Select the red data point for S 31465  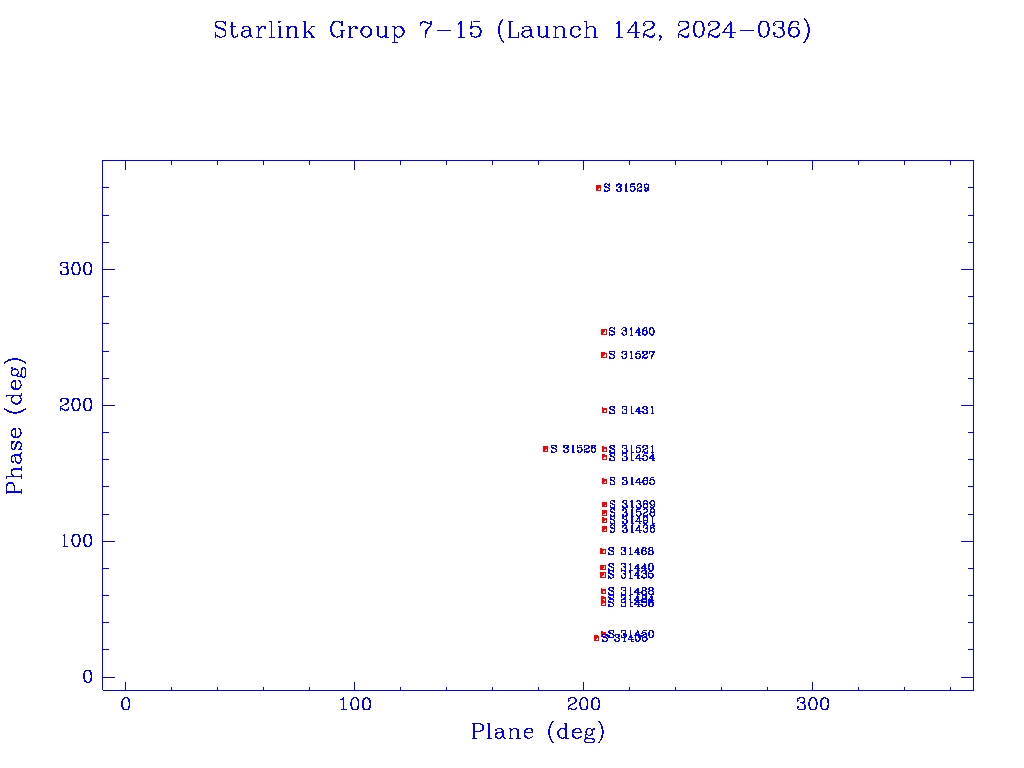[604, 481]
